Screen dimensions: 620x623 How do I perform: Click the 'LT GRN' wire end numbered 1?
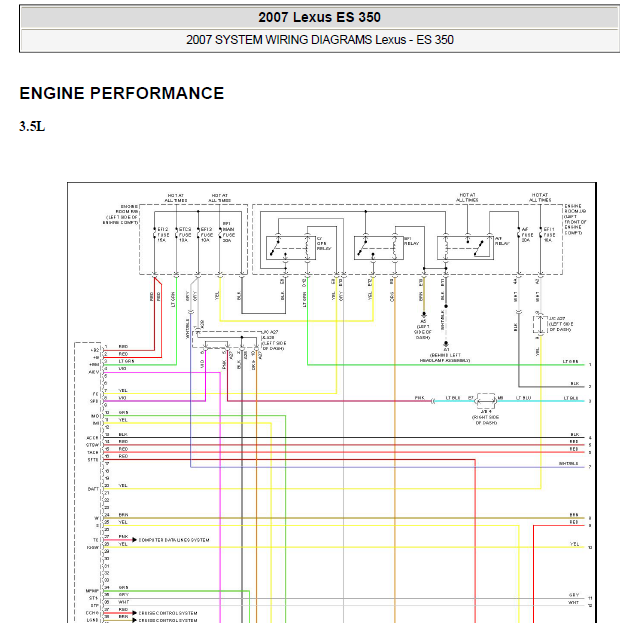[x=570, y=362]
